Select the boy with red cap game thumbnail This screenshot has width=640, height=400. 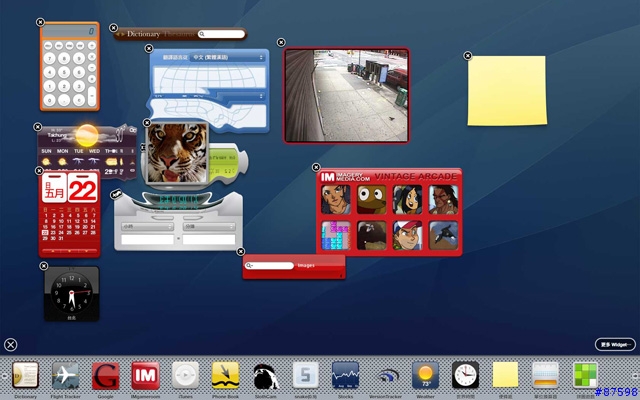pos(407,236)
